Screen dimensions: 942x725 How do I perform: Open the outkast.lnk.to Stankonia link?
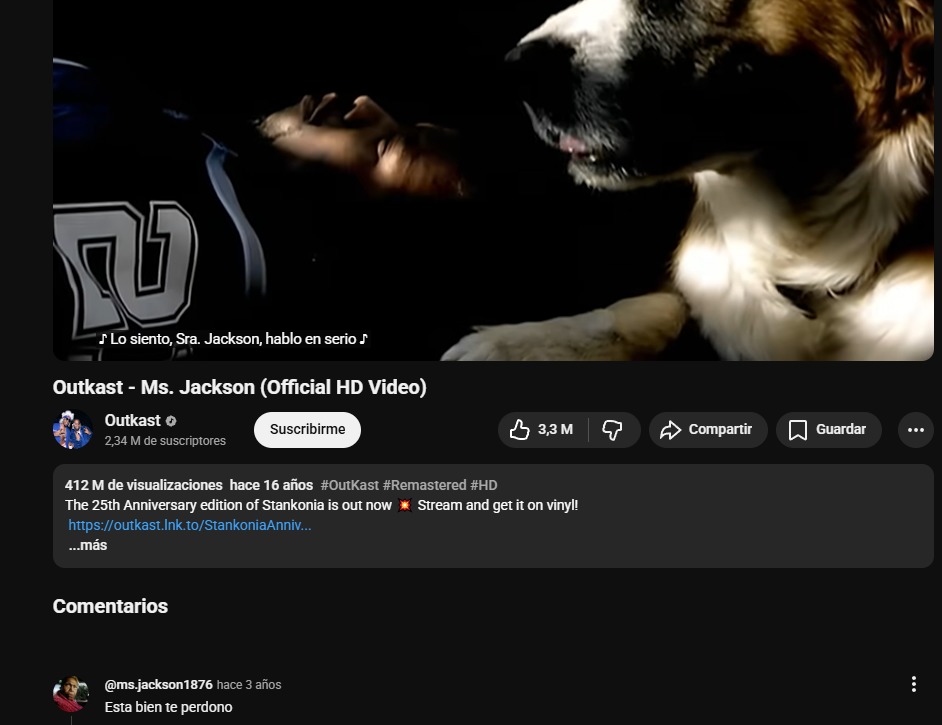coord(190,525)
